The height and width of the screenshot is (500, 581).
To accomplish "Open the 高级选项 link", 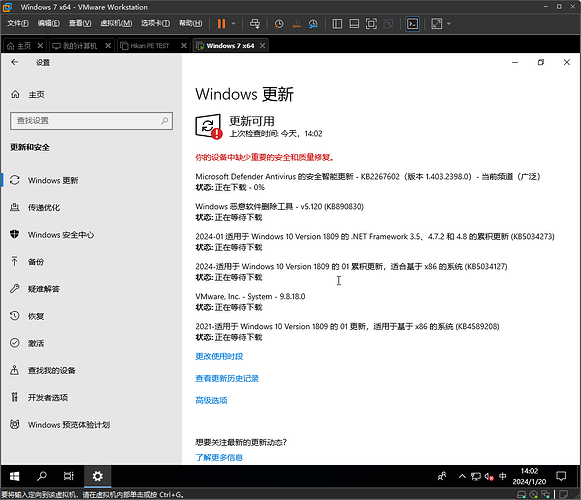I will tap(211, 401).
